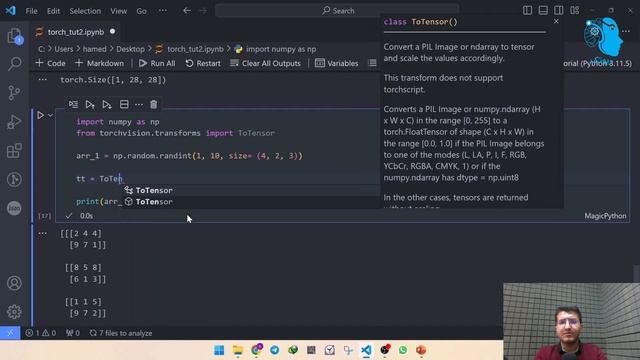This screenshot has width=640, height=360.
Task: Clear All Outputs of the notebook
Action: coord(265,63)
